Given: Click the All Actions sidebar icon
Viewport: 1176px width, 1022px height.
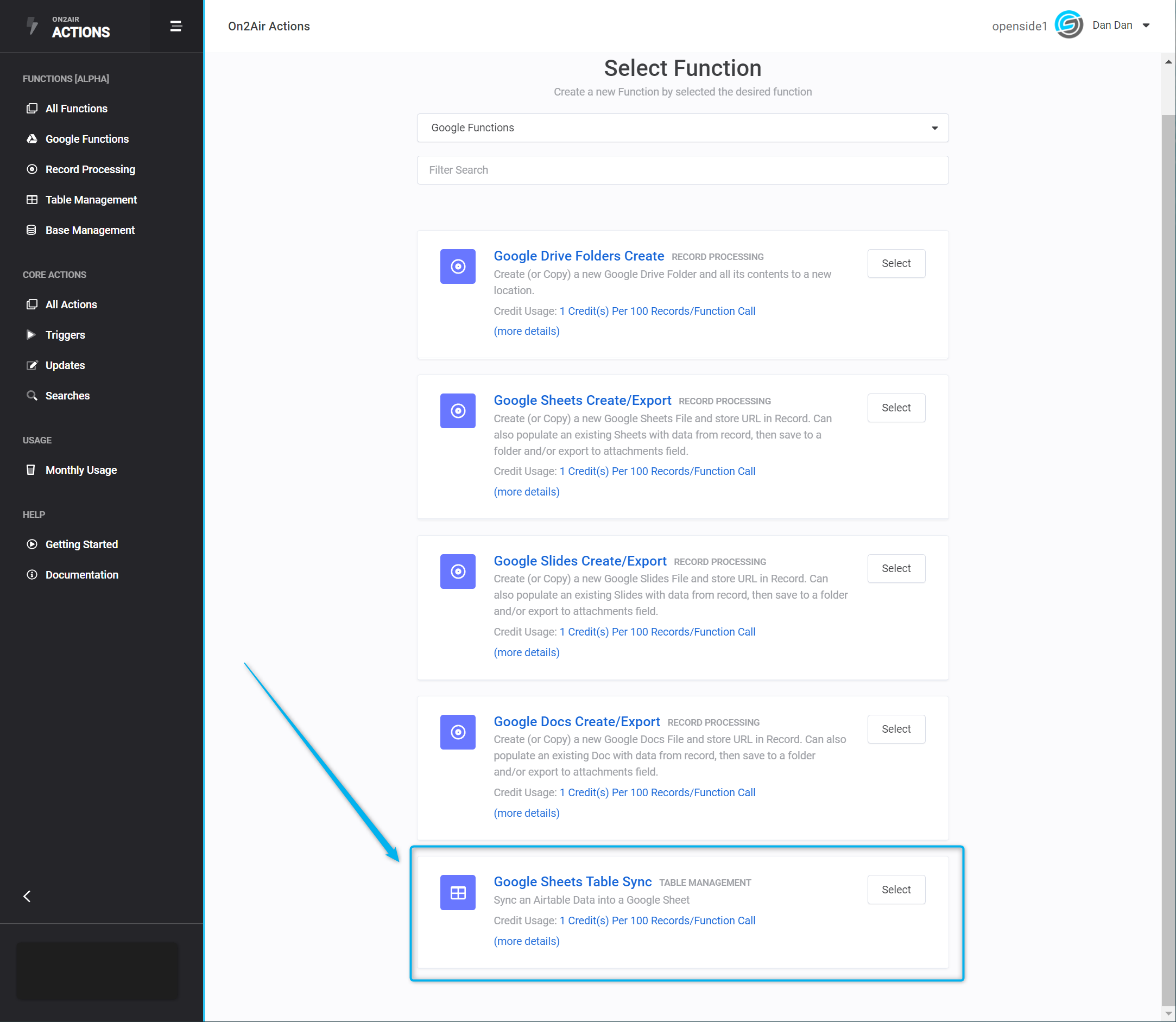Looking at the screenshot, I should pos(32,304).
